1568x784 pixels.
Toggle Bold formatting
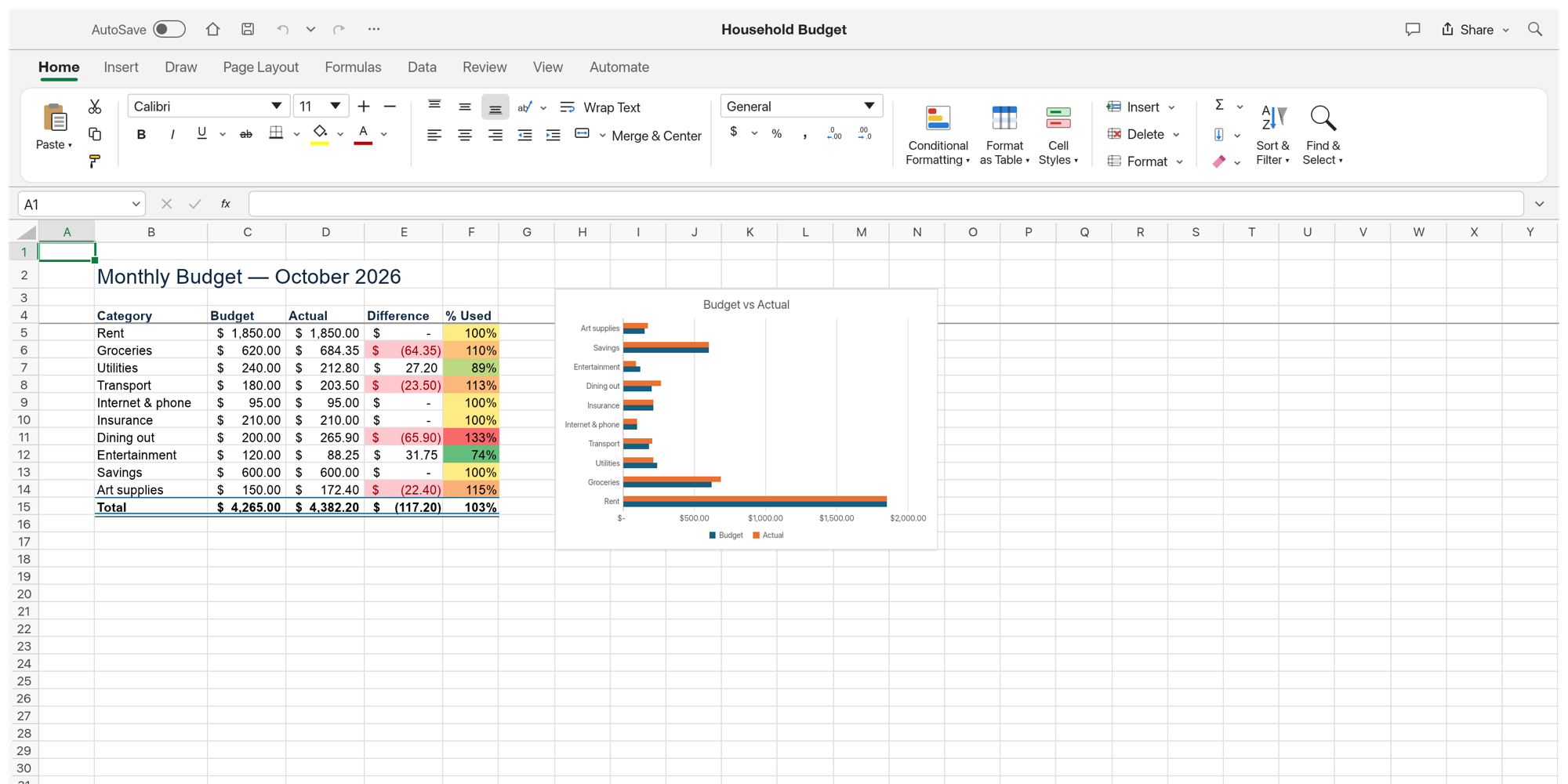tap(141, 134)
